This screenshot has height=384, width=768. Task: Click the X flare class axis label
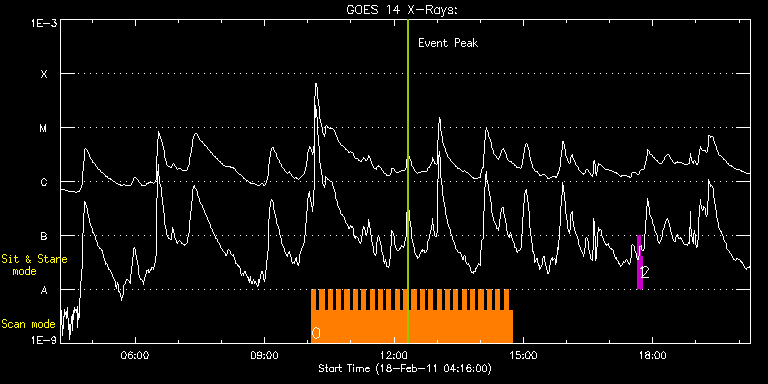pyautogui.click(x=44, y=74)
